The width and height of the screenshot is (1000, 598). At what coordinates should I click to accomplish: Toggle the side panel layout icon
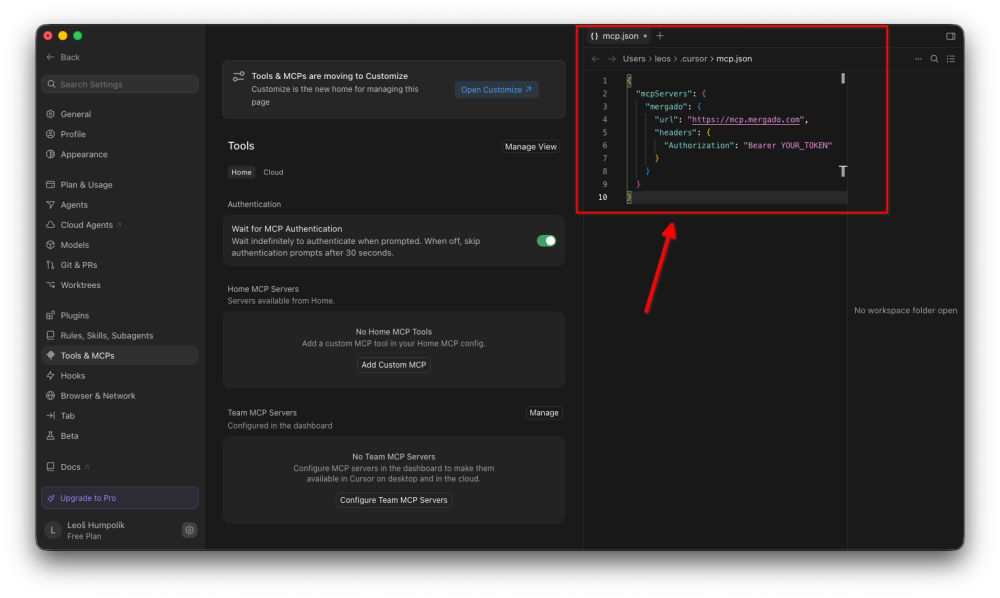click(950, 36)
